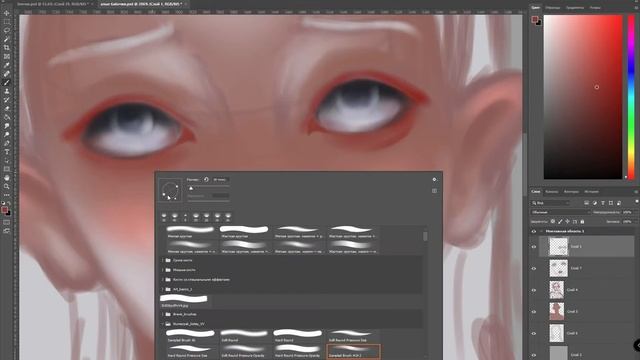
Task: Hide layer Слой 7
Action: pos(534,268)
